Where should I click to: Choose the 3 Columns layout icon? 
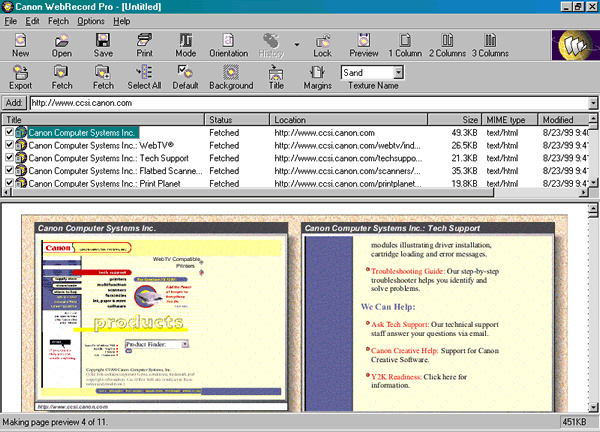pyautogui.click(x=490, y=45)
